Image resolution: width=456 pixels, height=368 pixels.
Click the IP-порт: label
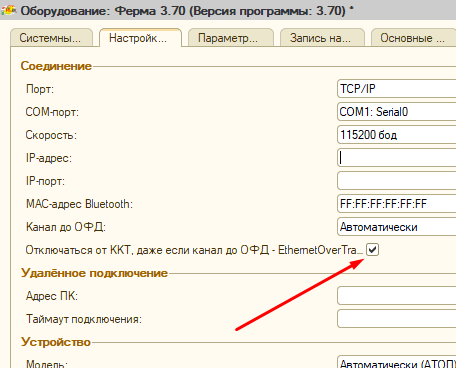(x=45, y=181)
